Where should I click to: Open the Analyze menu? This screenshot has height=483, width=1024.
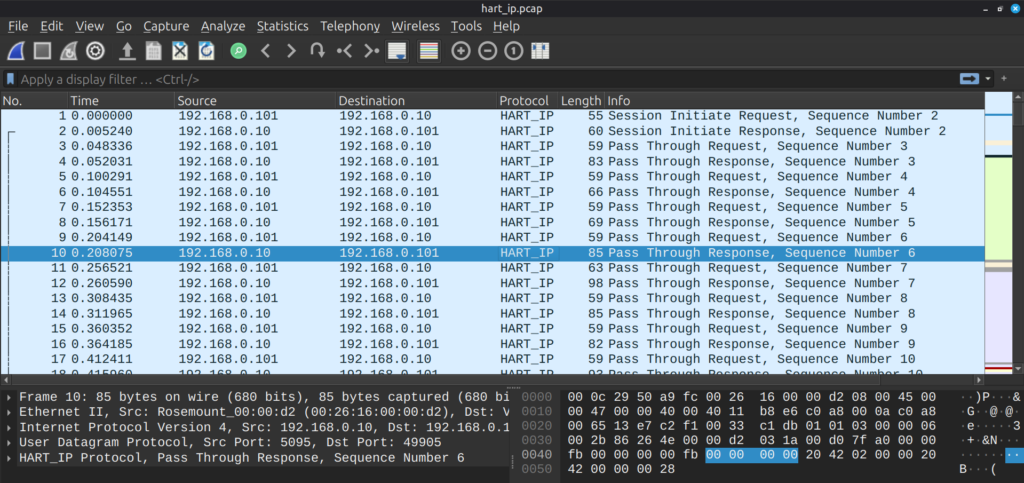(x=223, y=26)
